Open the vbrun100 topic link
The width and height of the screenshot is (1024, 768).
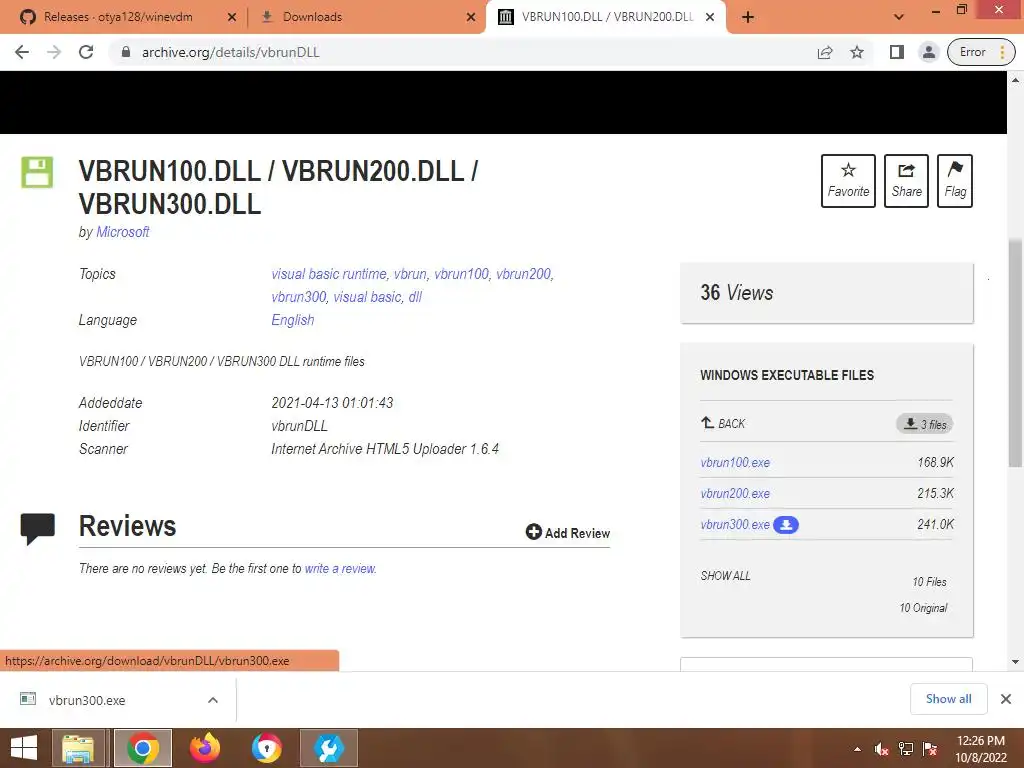pos(462,274)
